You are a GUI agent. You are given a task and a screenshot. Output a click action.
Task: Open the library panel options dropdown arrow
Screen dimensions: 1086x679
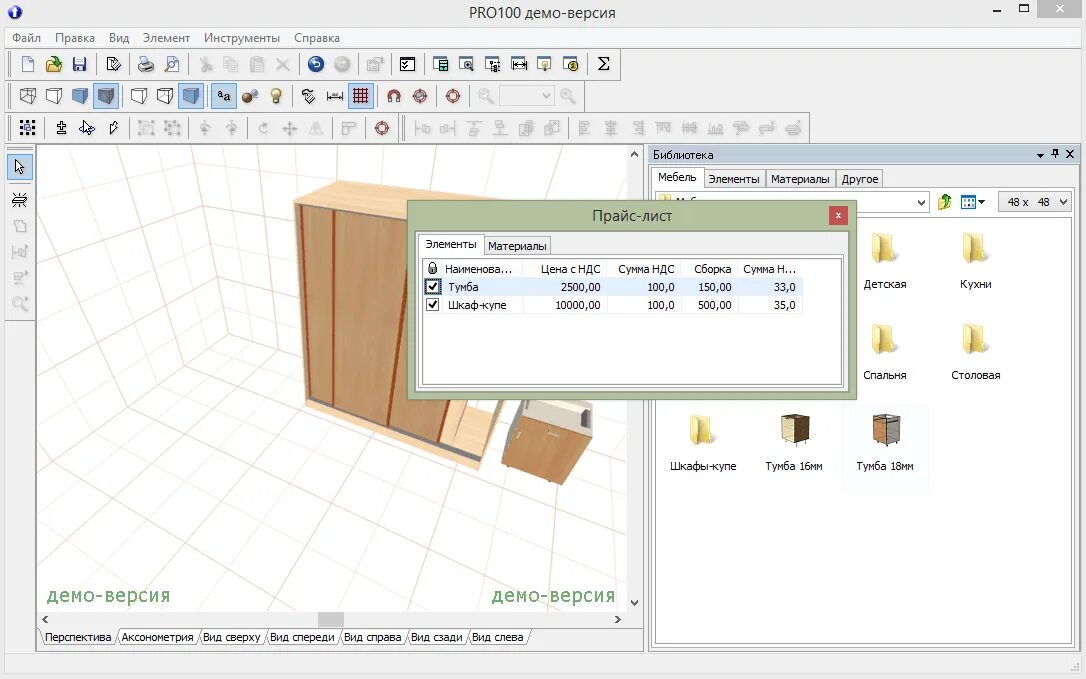tap(1040, 155)
